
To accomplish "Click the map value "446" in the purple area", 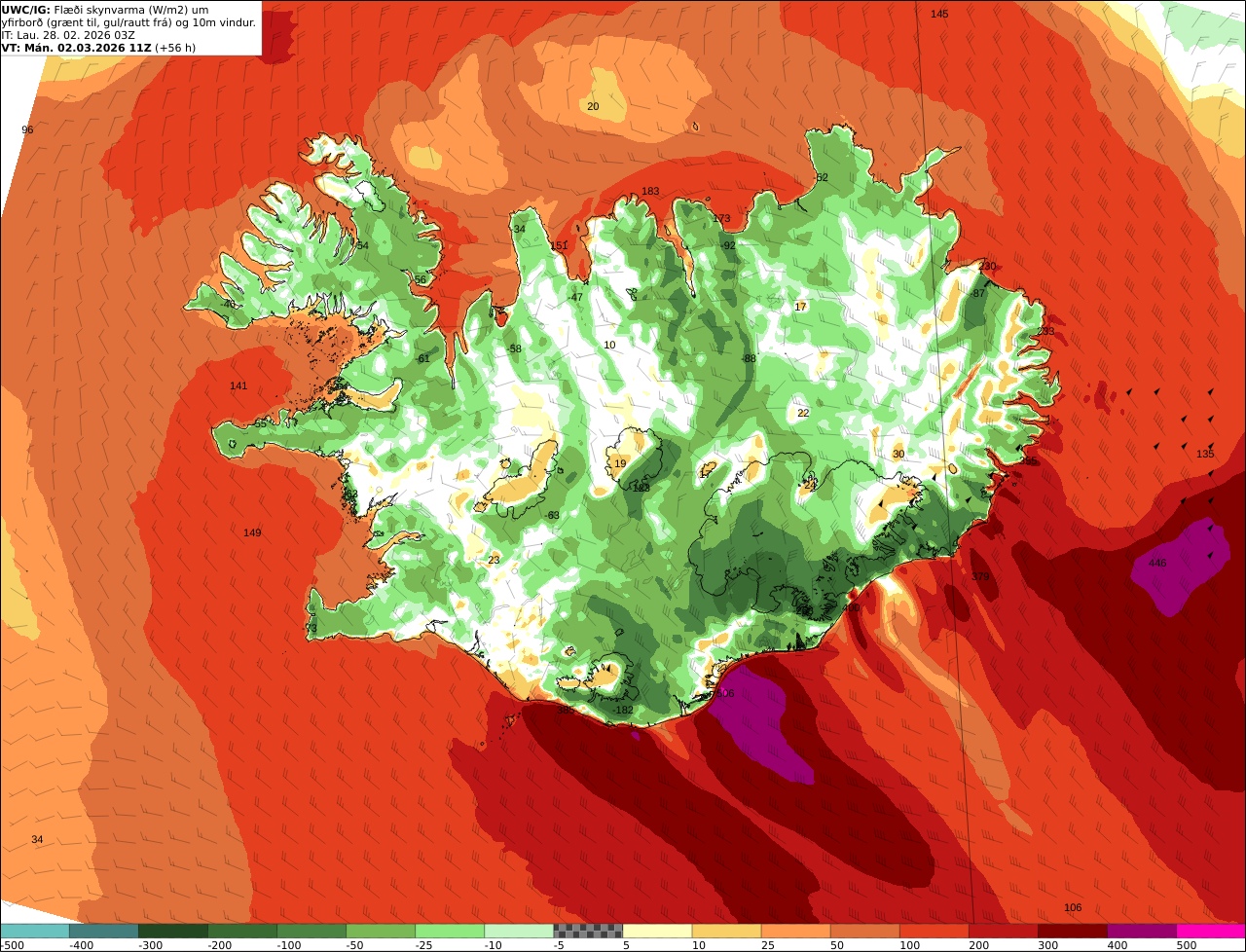I will coord(1157,564).
